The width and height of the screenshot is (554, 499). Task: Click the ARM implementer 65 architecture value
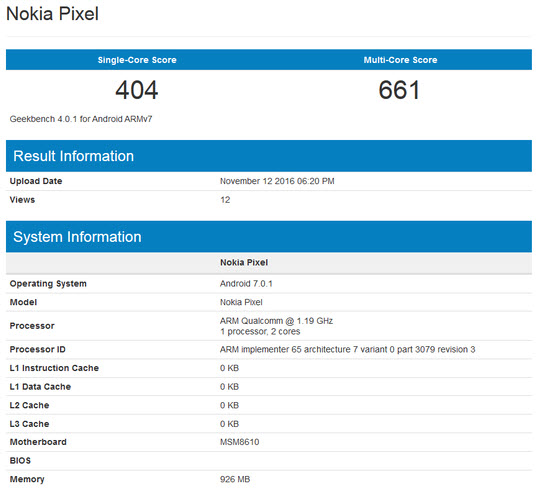pyautogui.click(x=347, y=350)
